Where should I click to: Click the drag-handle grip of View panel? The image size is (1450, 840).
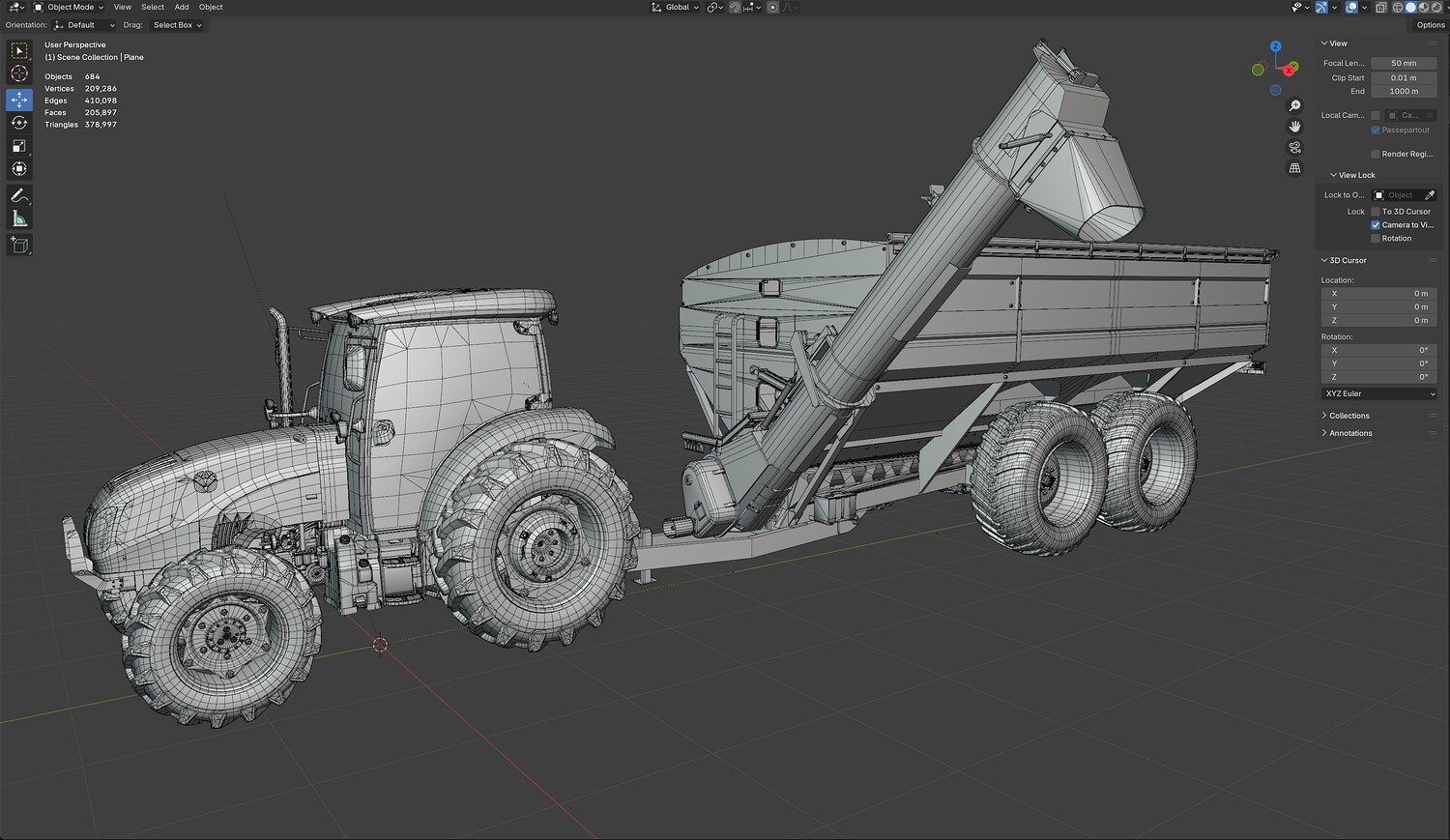[1433, 43]
